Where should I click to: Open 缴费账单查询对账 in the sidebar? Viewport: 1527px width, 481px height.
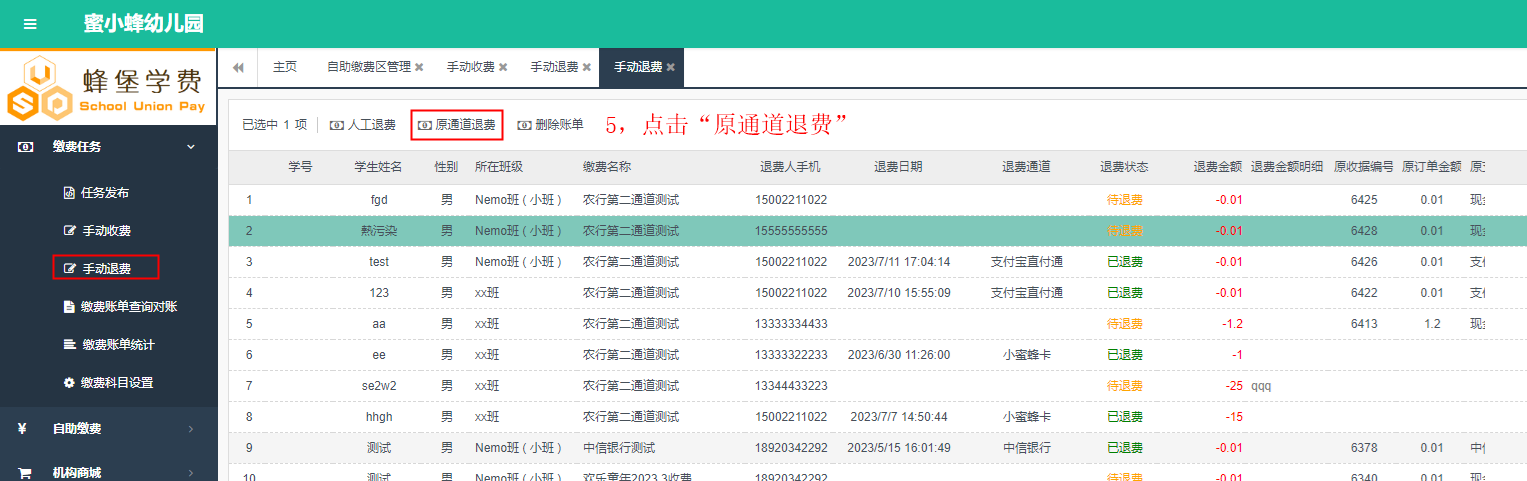(x=129, y=307)
